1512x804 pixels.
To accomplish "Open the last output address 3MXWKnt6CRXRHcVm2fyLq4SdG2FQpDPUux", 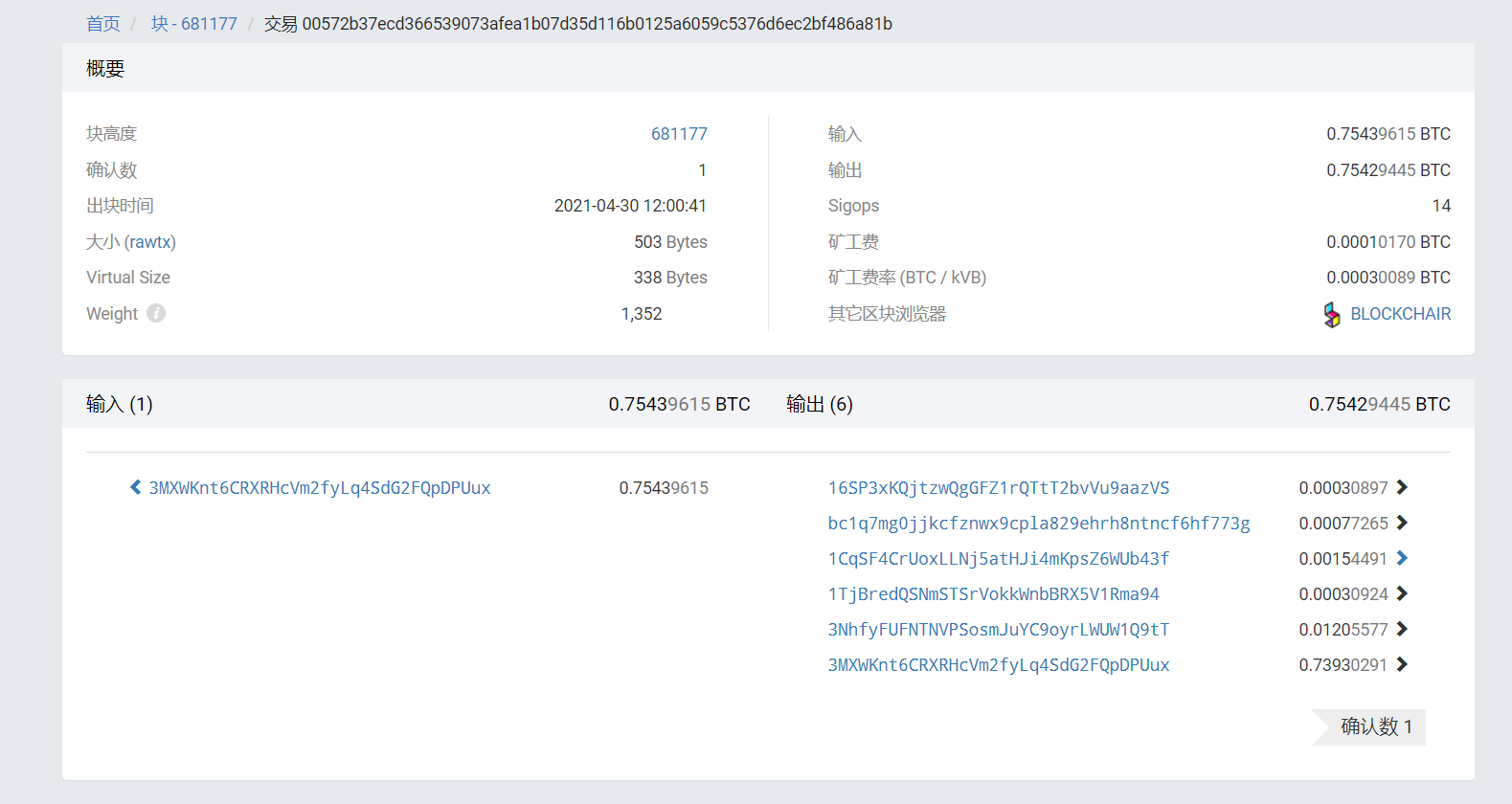I will 999,665.
